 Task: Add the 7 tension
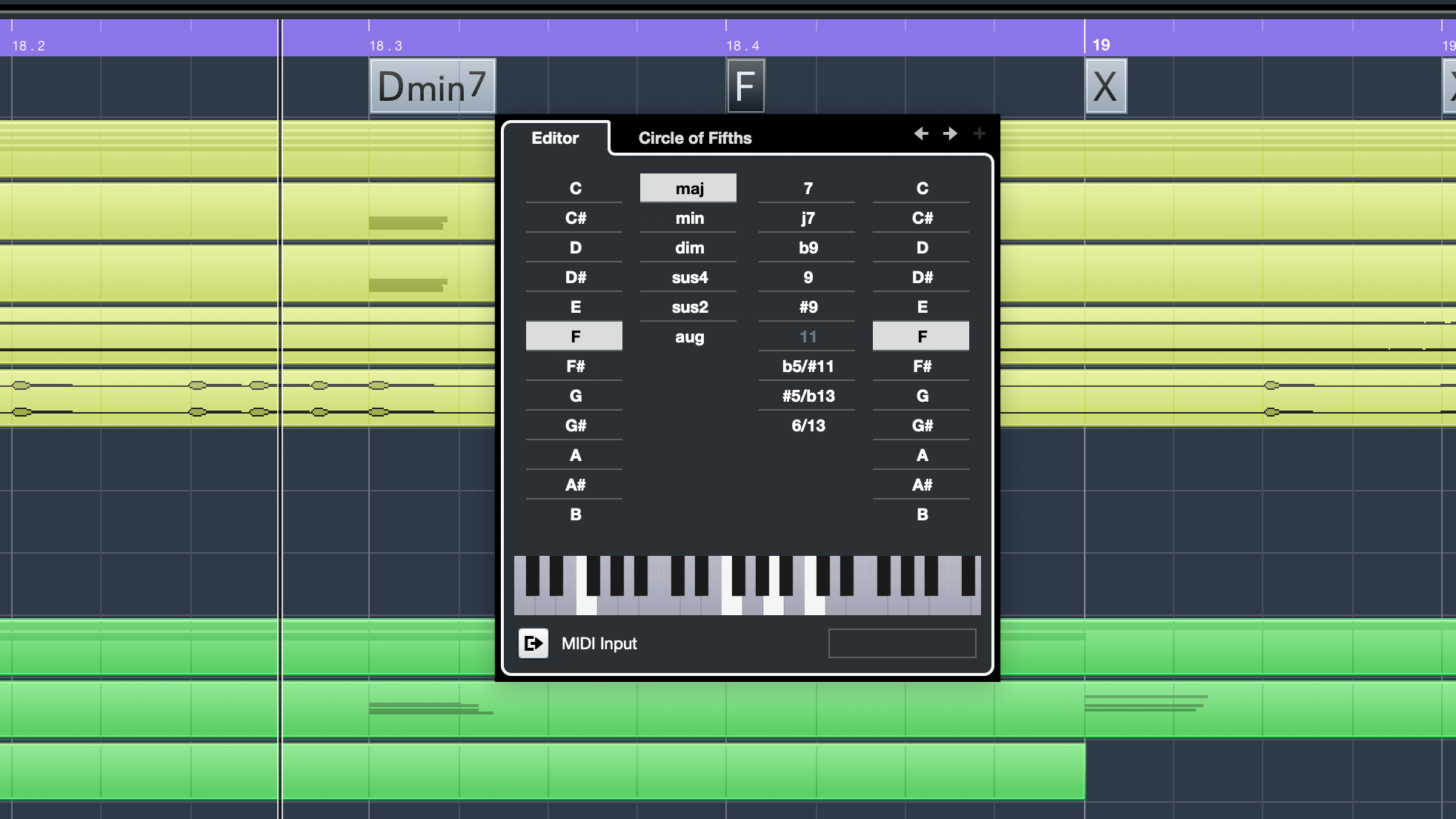(808, 188)
